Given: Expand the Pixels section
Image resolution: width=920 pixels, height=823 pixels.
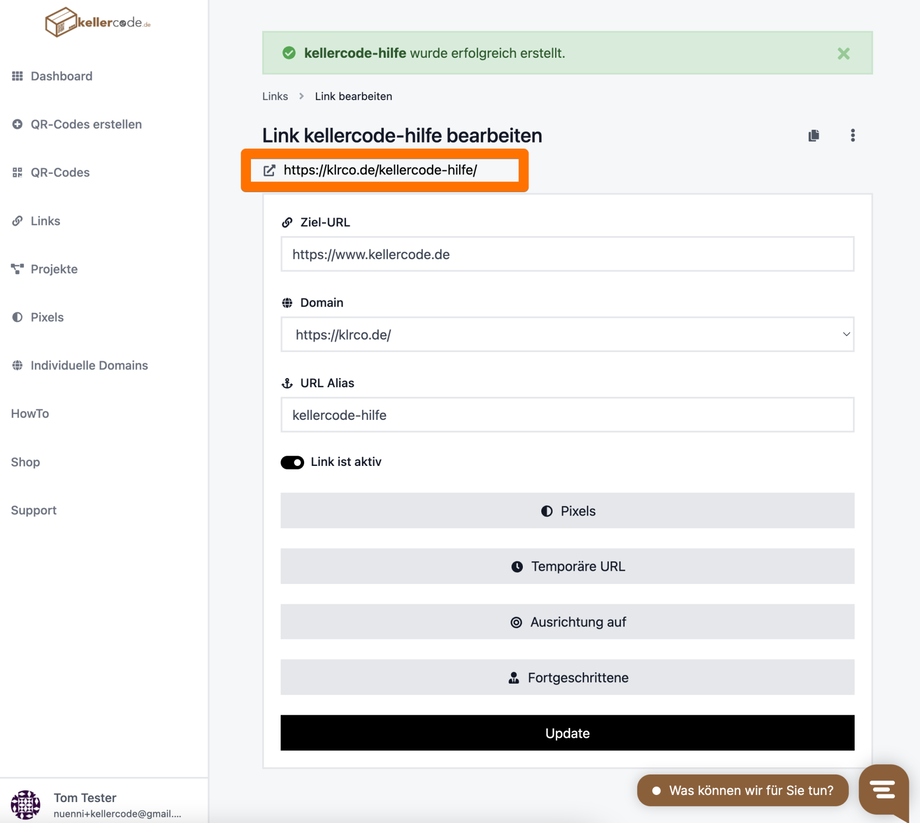Looking at the screenshot, I should coord(567,511).
